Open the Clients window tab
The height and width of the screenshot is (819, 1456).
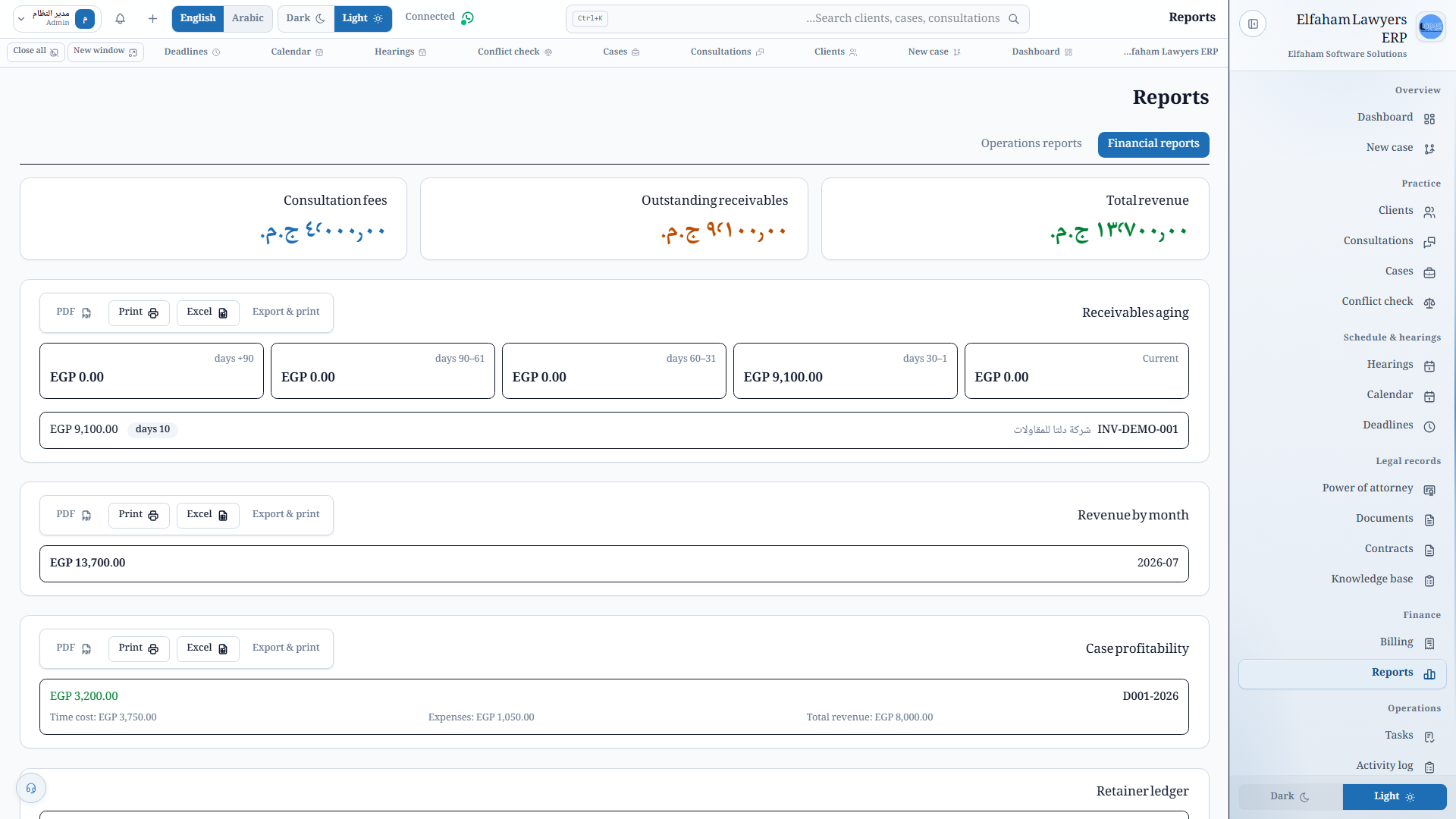pos(836,52)
